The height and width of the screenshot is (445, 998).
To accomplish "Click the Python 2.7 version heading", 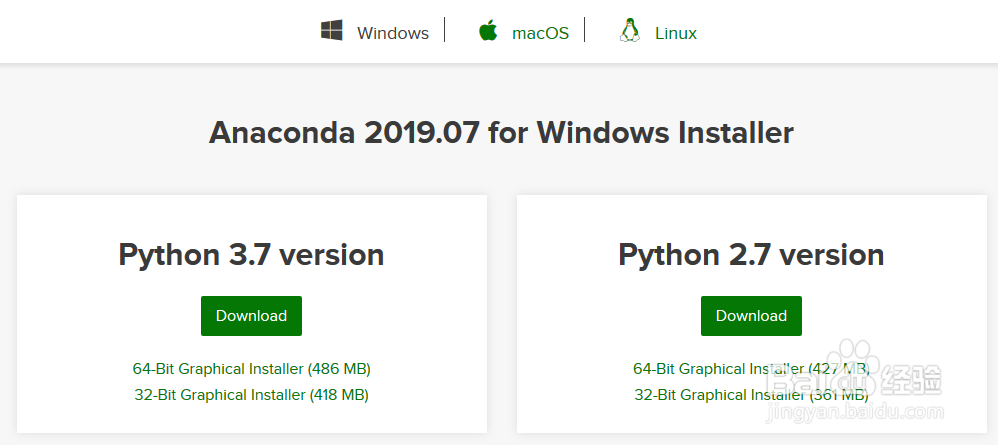I will point(752,255).
